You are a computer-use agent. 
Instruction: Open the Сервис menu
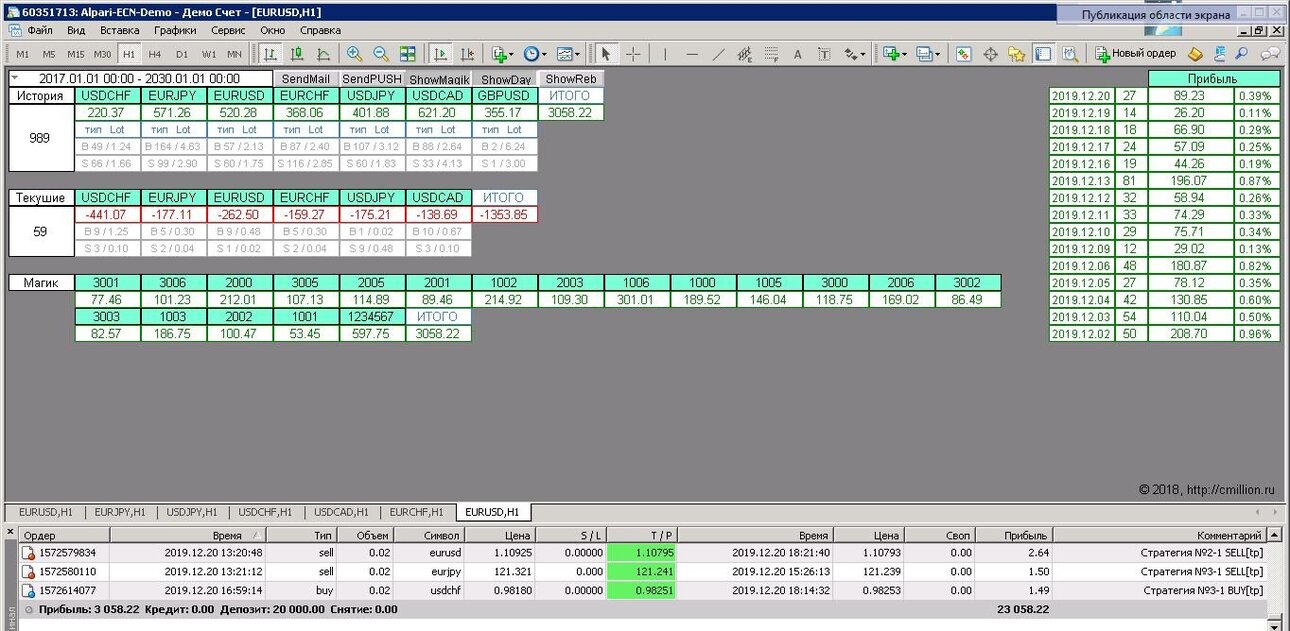click(228, 30)
